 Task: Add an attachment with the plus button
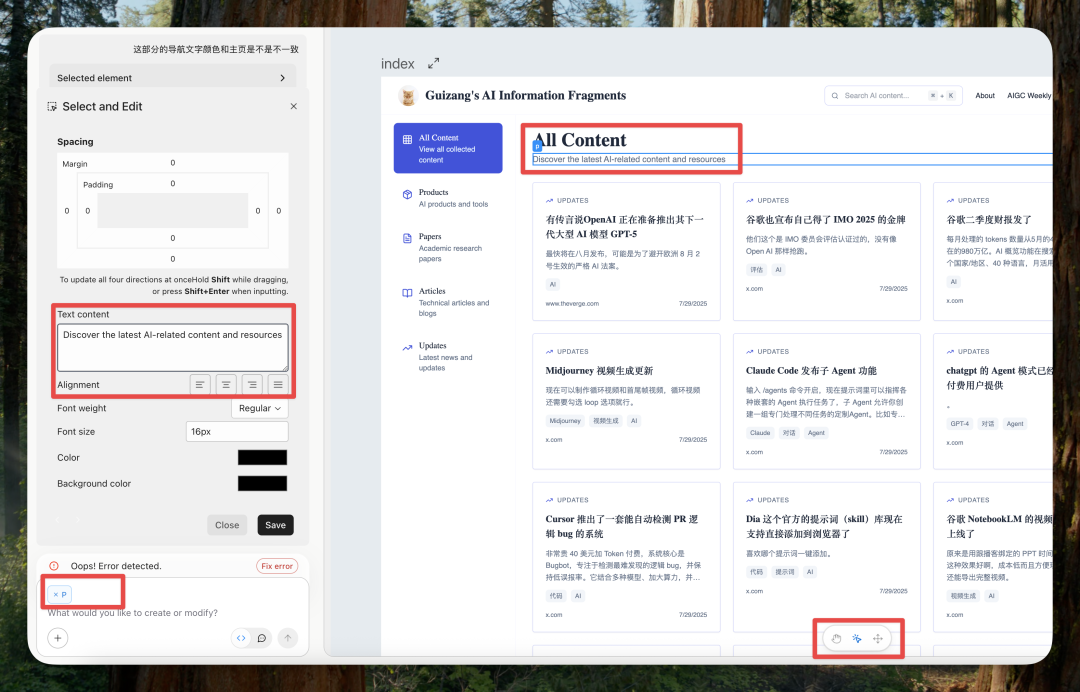point(58,638)
